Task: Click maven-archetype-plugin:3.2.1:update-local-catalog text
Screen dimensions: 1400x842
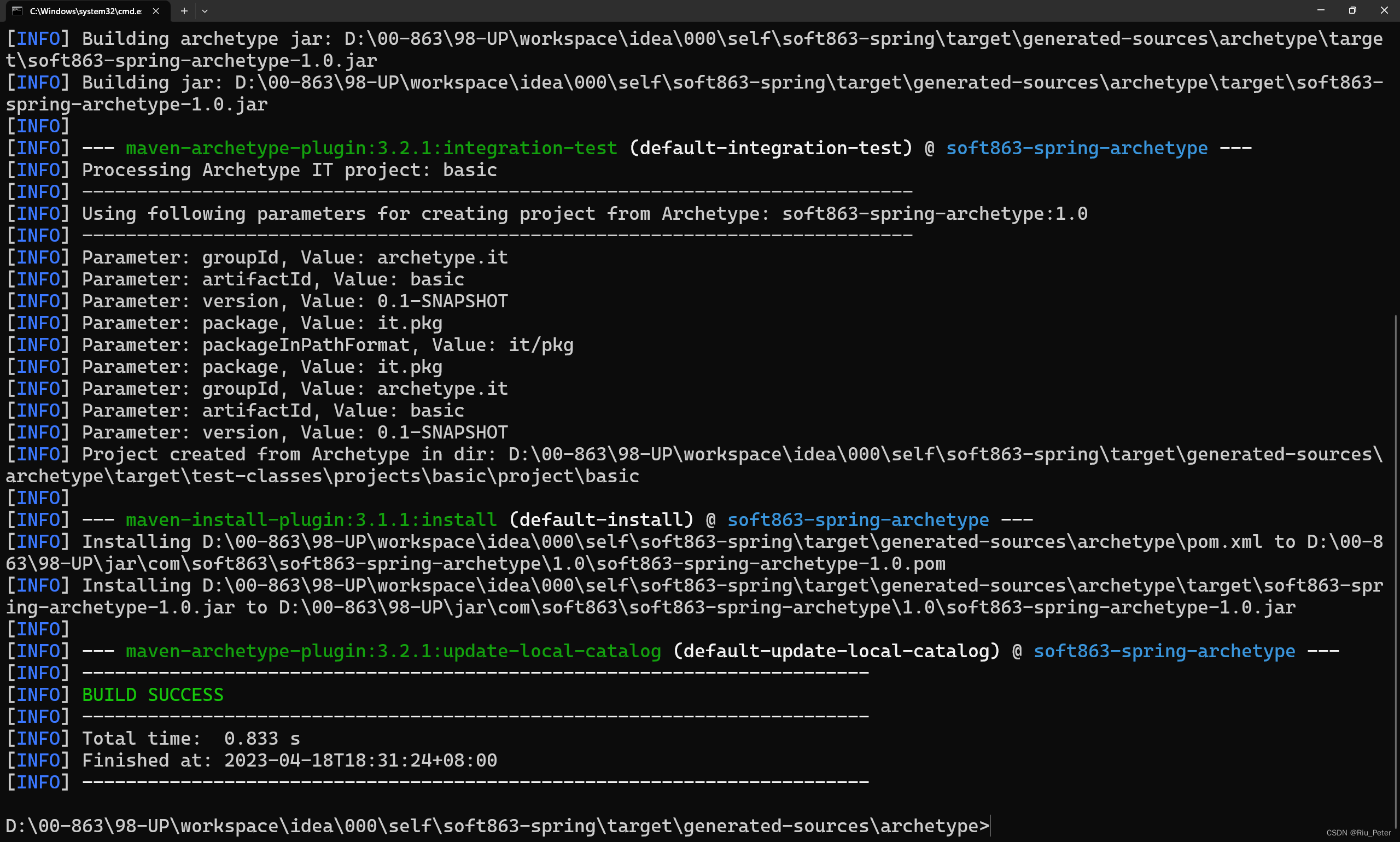Action: 393,651
